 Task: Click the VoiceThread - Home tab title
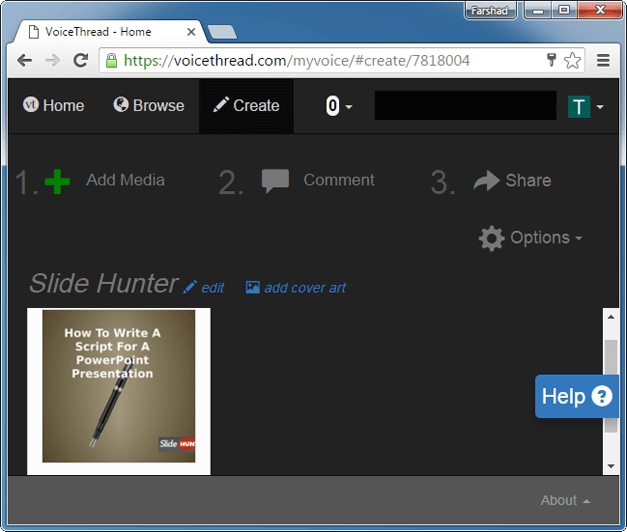pyautogui.click(x=98, y=32)
